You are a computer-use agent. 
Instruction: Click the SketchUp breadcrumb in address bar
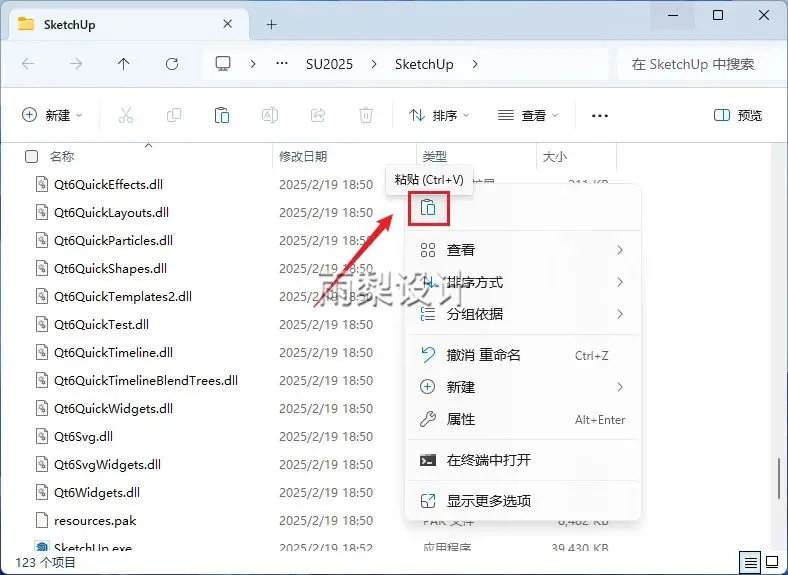point(424,64)
